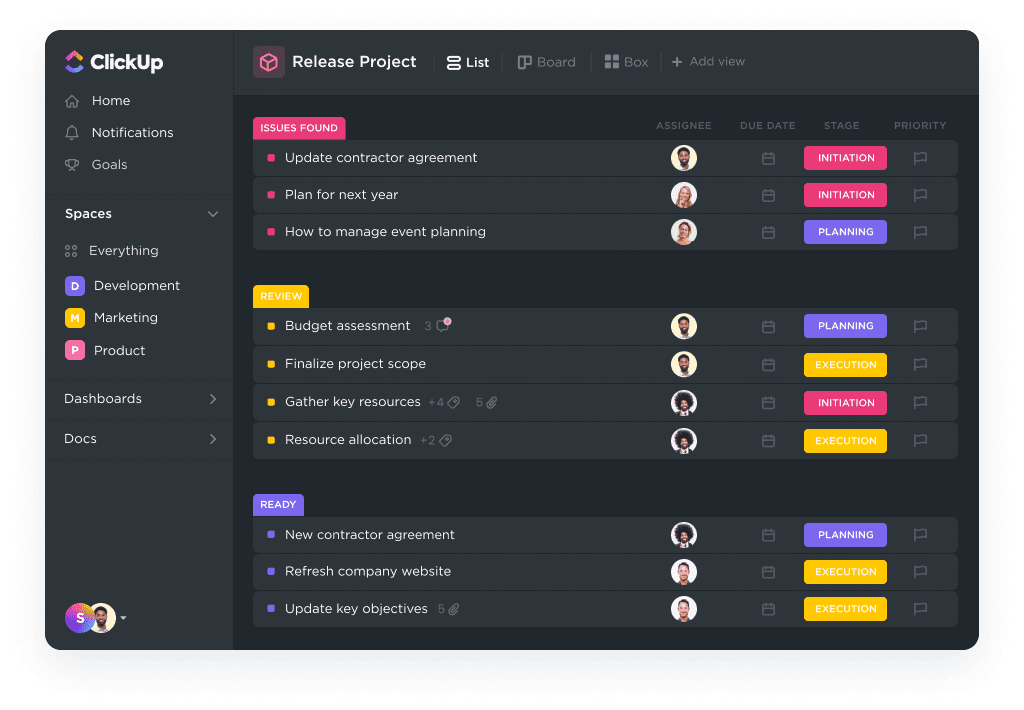Click the assignee avatar on Refresh company website
Screen dimensions: 1024x710
click(684, 572)
